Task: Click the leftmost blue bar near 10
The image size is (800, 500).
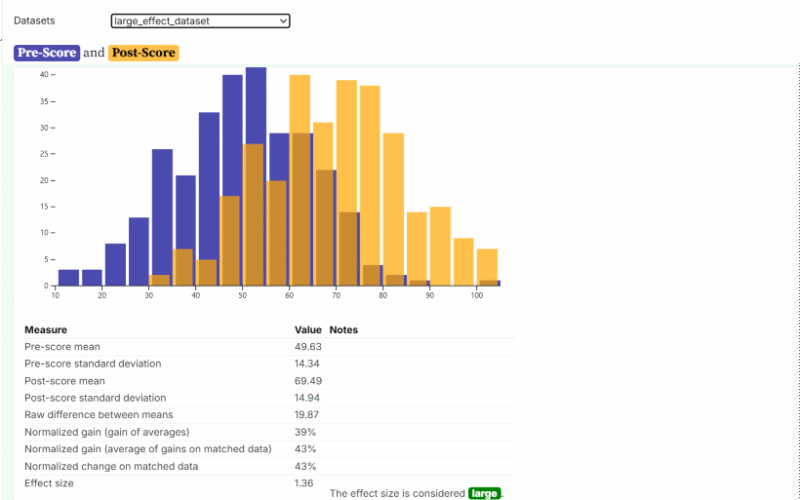Action: pos(68,277)
